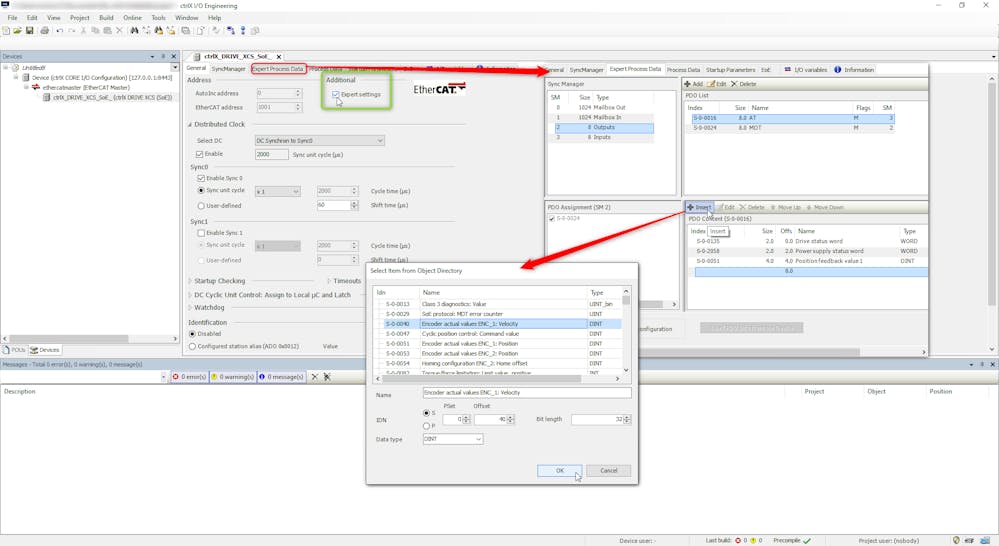Viewport: 999px width, 546px height.
Task: Click Insert in the PDO Content toolbar
Action: click(x=699, y=207)
